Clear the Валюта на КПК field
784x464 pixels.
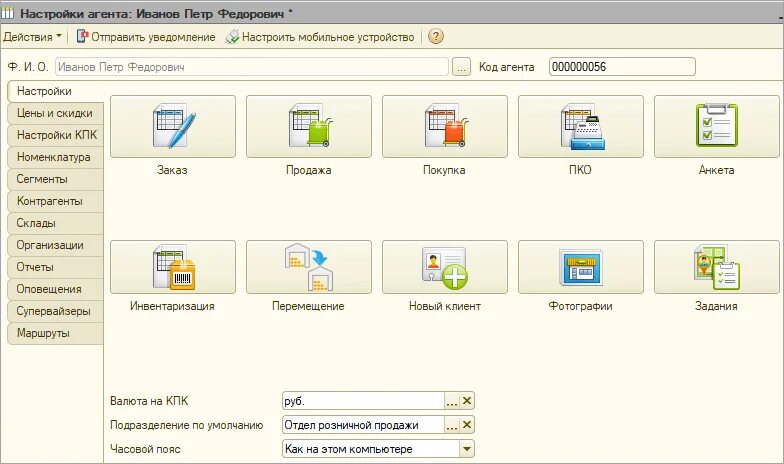pos(467,401)
